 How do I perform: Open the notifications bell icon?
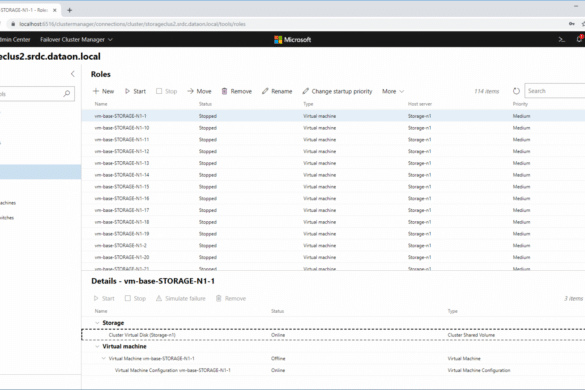(580, 39)
